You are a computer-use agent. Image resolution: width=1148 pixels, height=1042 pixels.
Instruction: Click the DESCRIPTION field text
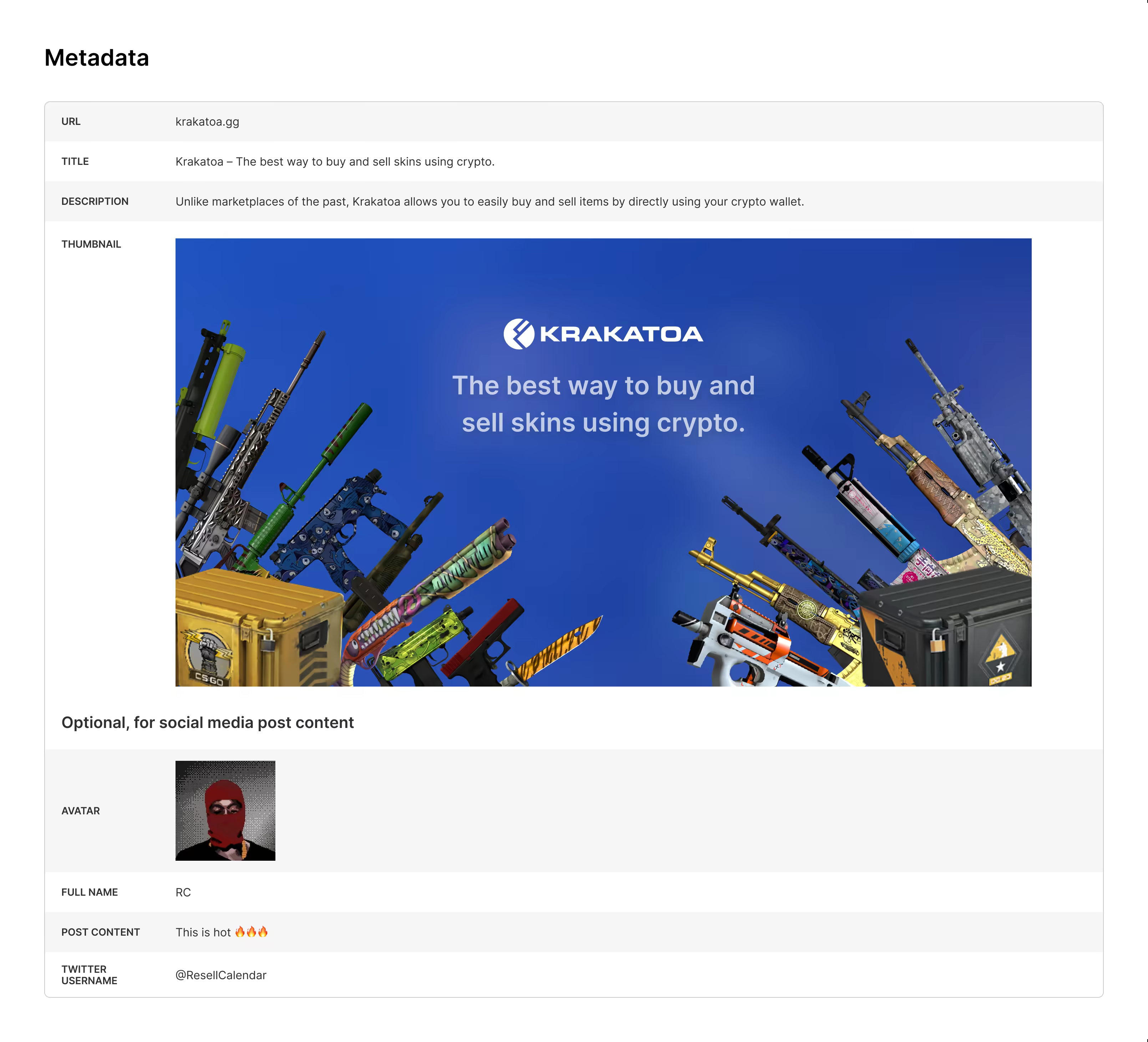[490, 201]
